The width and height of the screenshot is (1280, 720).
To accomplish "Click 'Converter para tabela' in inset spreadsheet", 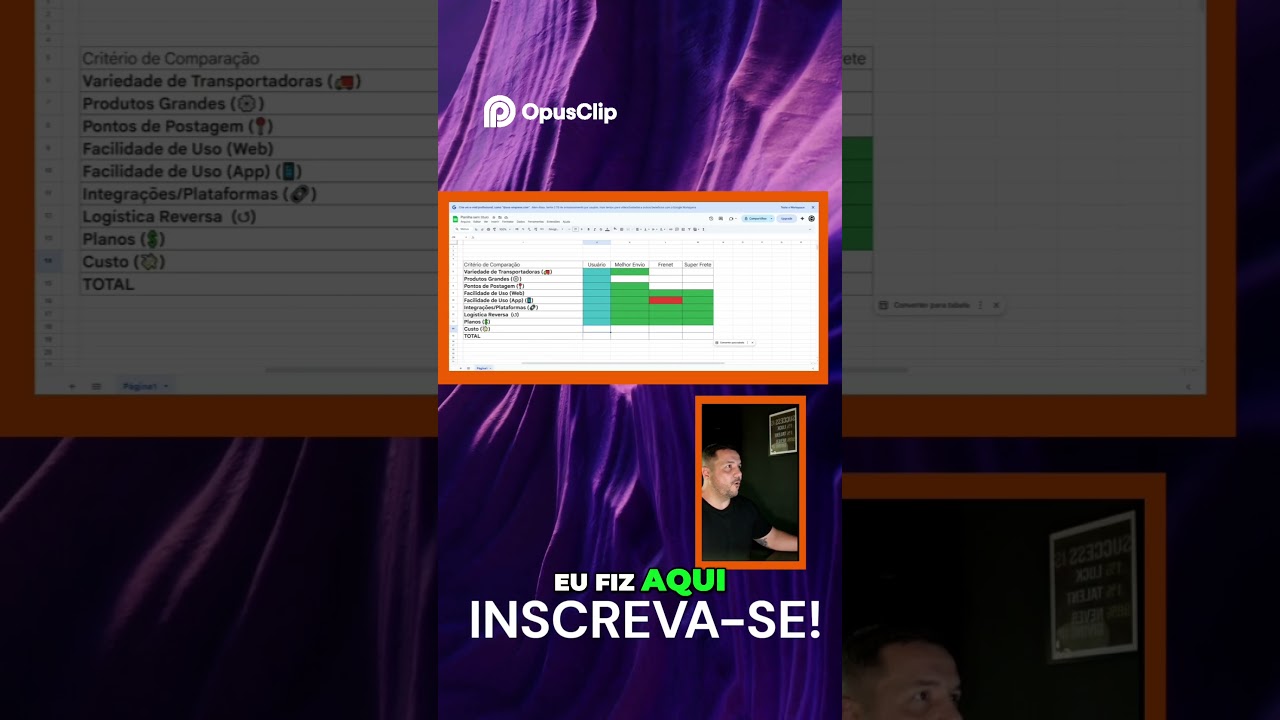I will pyautogui.click(x=732, y=342).
